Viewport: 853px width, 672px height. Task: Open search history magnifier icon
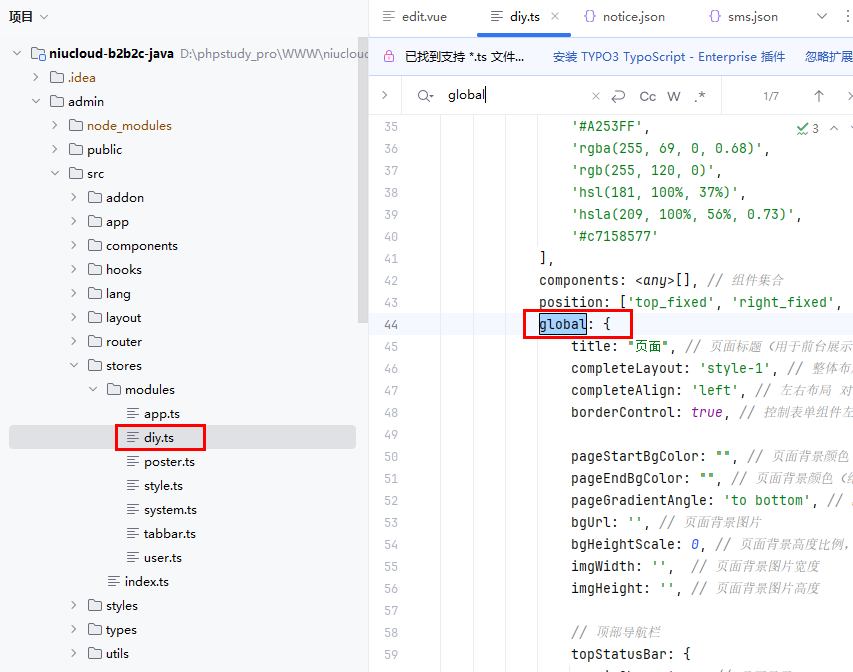[x=426, y=96]
